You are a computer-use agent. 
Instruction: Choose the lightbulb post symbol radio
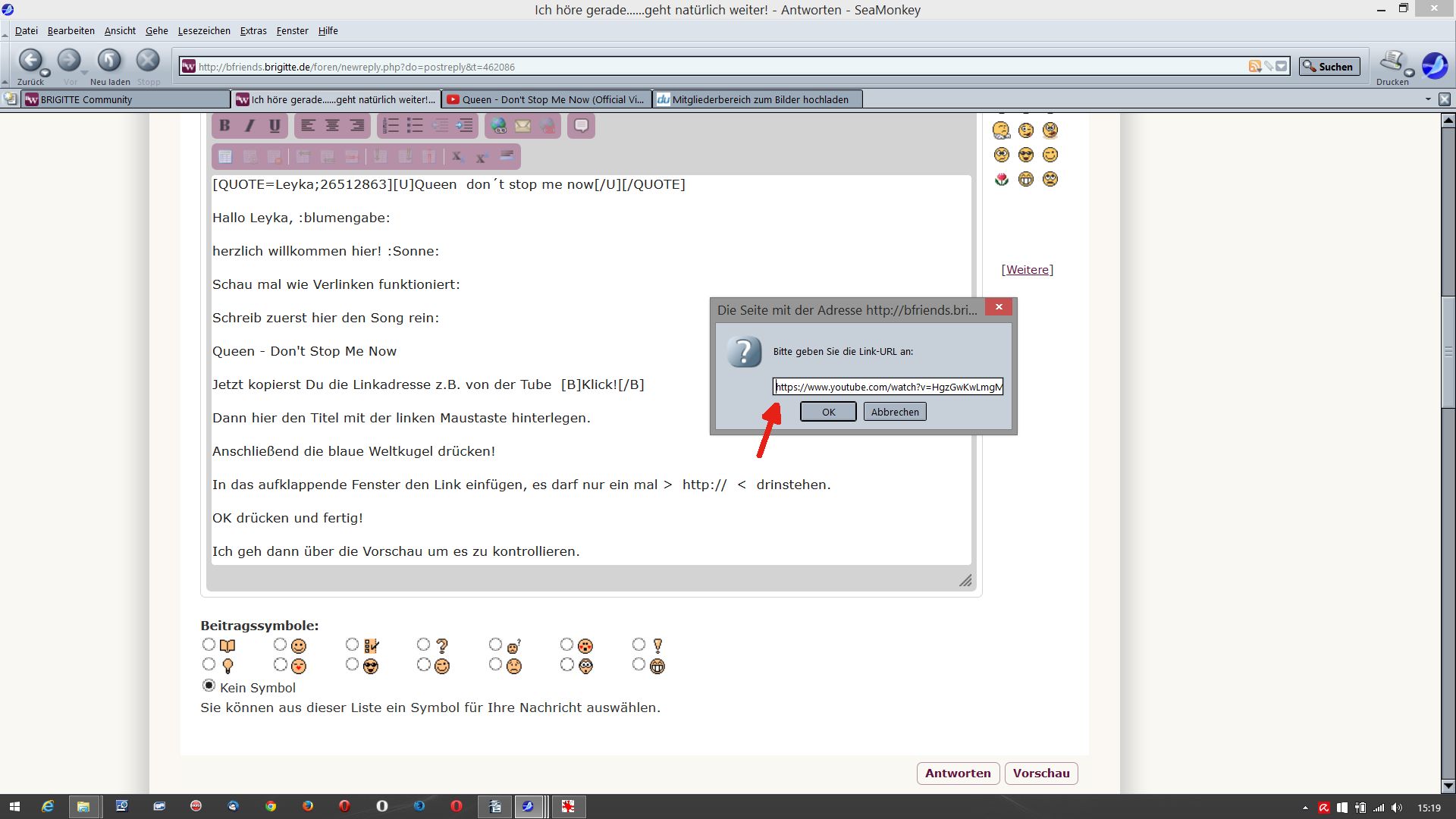(209, 664)
